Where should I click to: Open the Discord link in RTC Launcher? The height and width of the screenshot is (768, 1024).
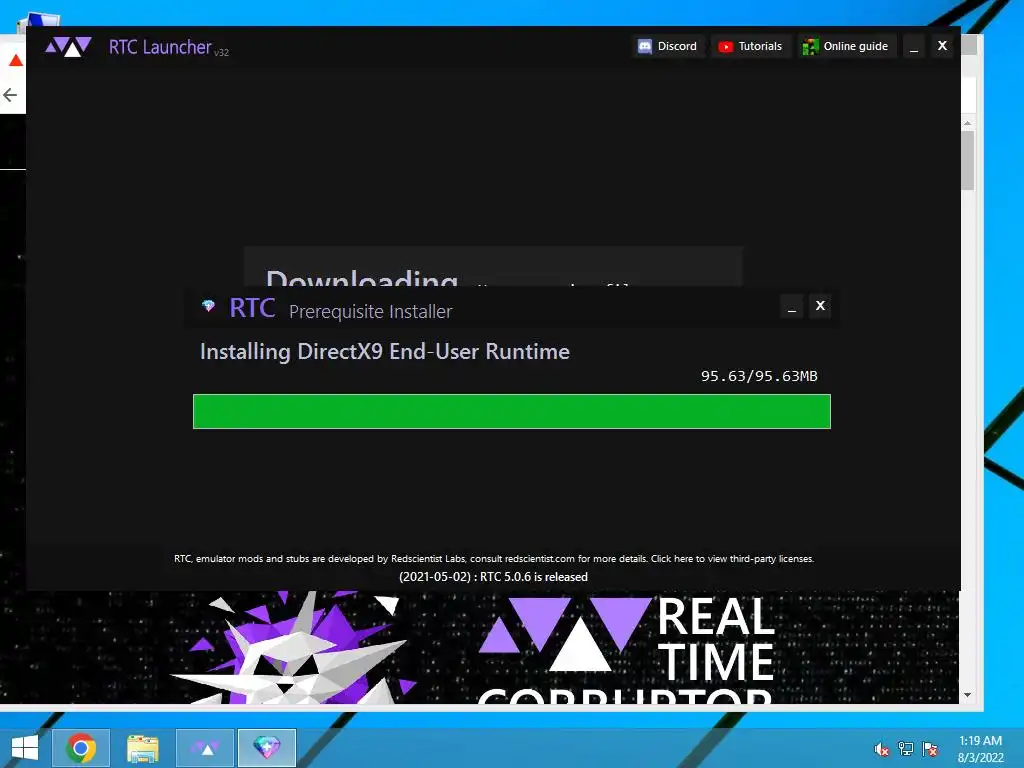pyautogui.click(x=667, y=46)
